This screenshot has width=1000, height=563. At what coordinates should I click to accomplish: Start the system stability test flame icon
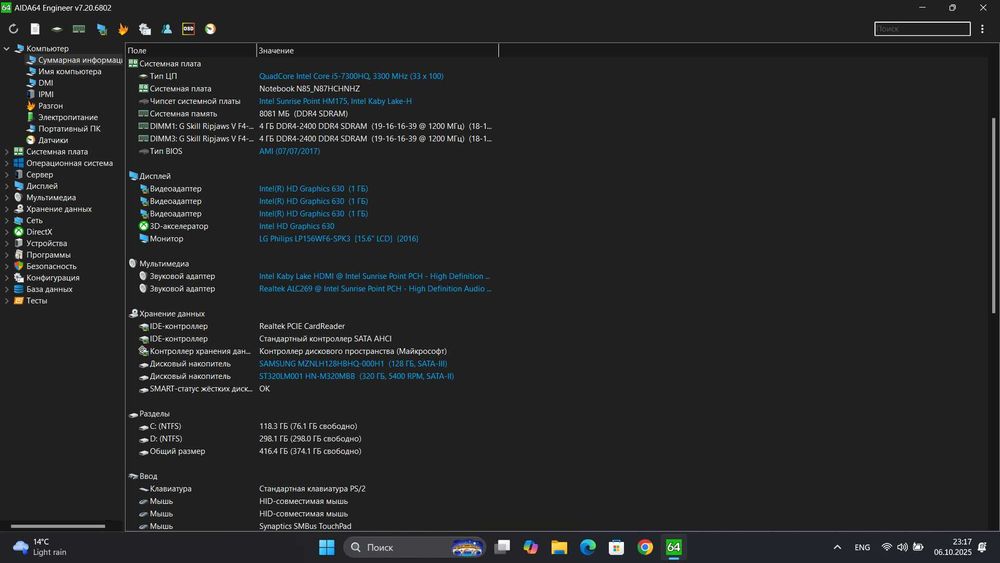[123, 29]
